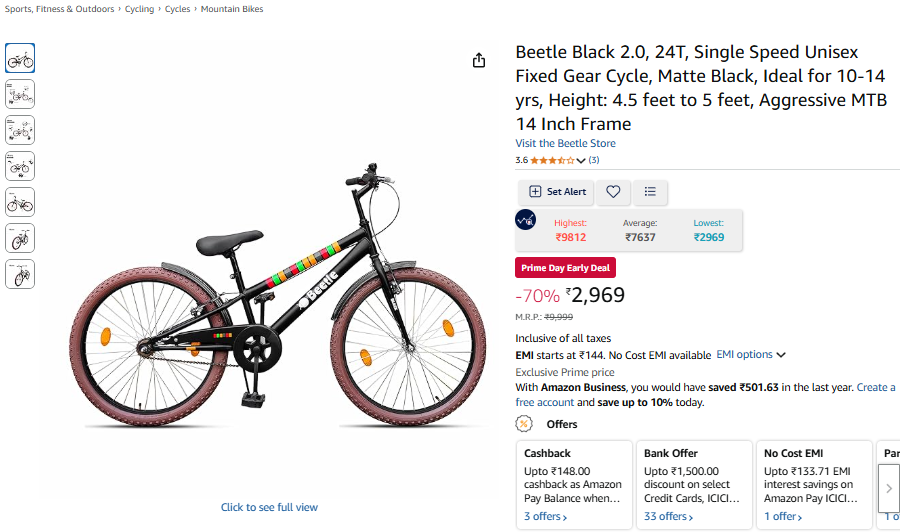Select the second product thumbnail
The width and height of the screenshot is (916, 532).
pos(20,94)
